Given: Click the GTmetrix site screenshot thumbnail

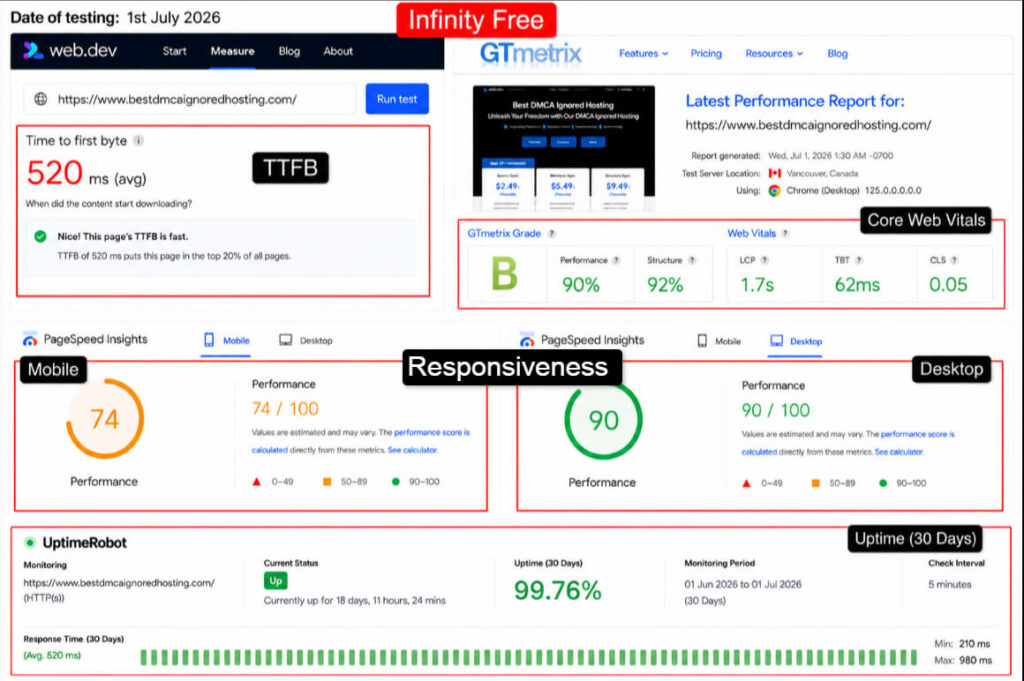Looking at the screenshot, I should (x=564, y=148).
